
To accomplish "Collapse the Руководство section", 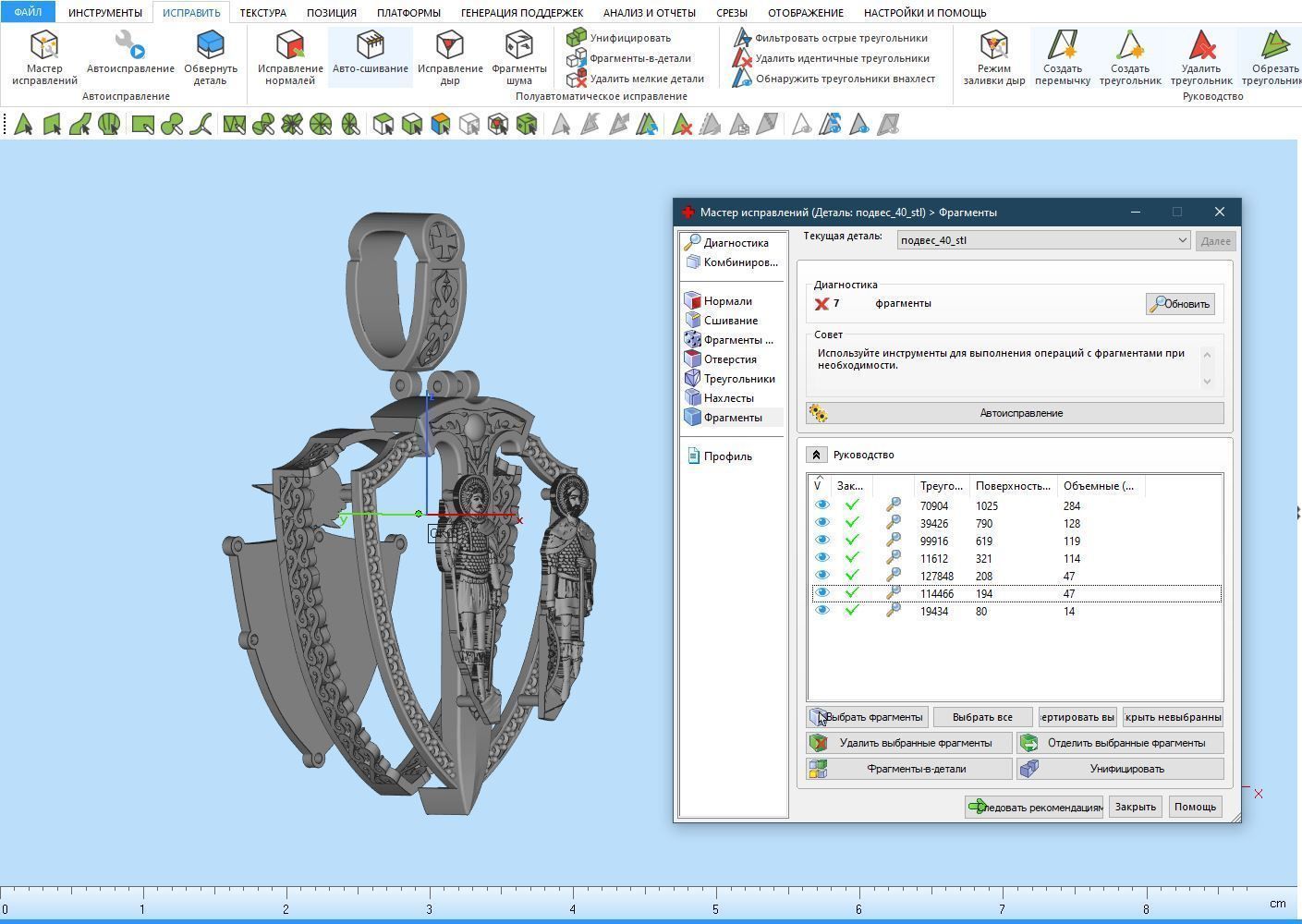I will 816,455.
